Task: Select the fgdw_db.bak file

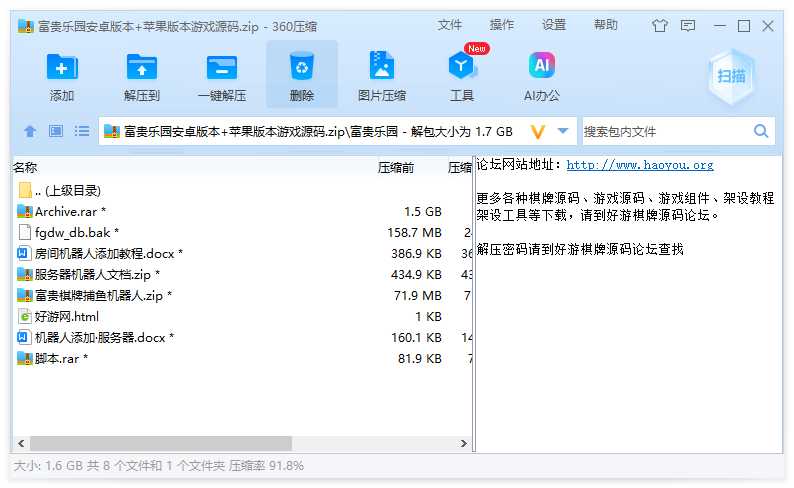Action: (242, 232)
